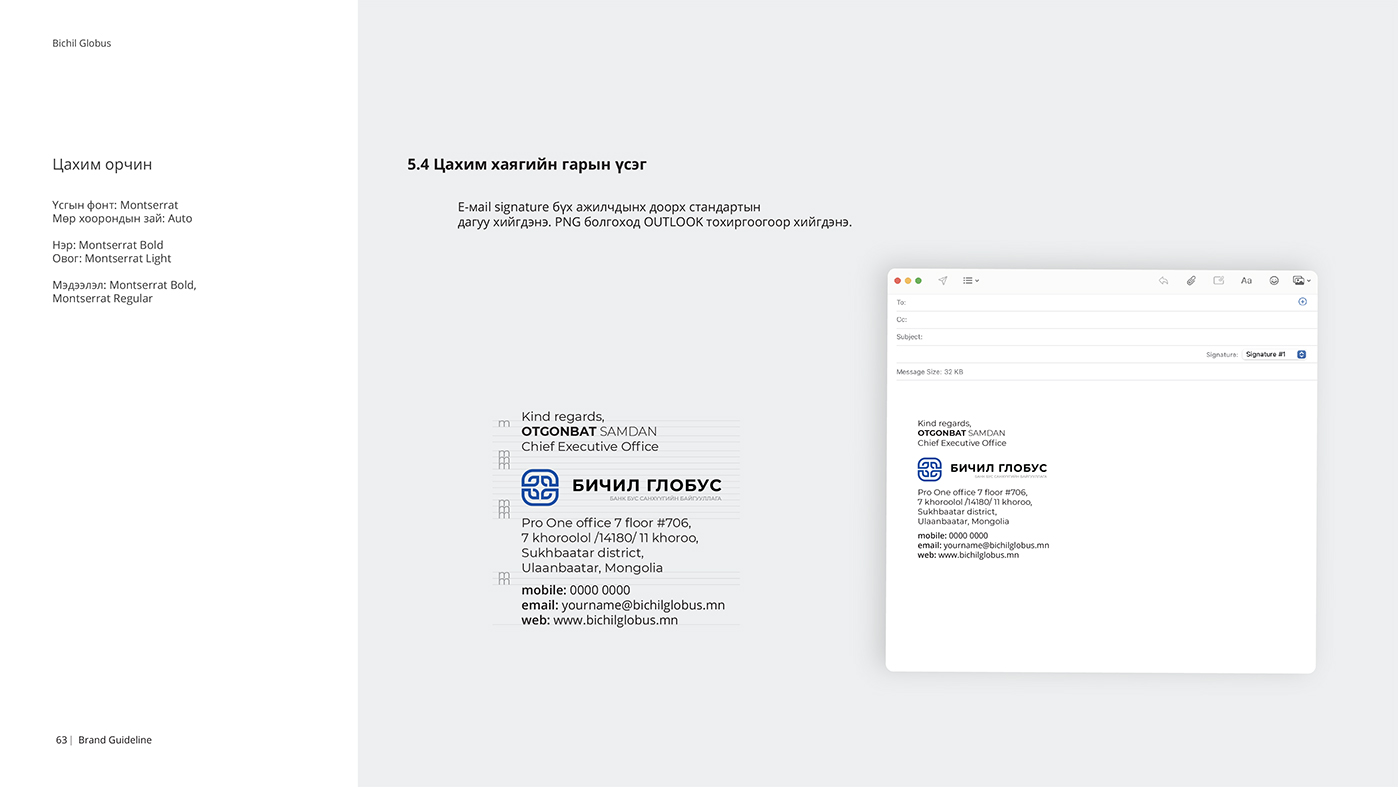1398x787 pixels.
Task: Open the header fields list dropdown
Action: pyautogui.click(x=970, y=281)
